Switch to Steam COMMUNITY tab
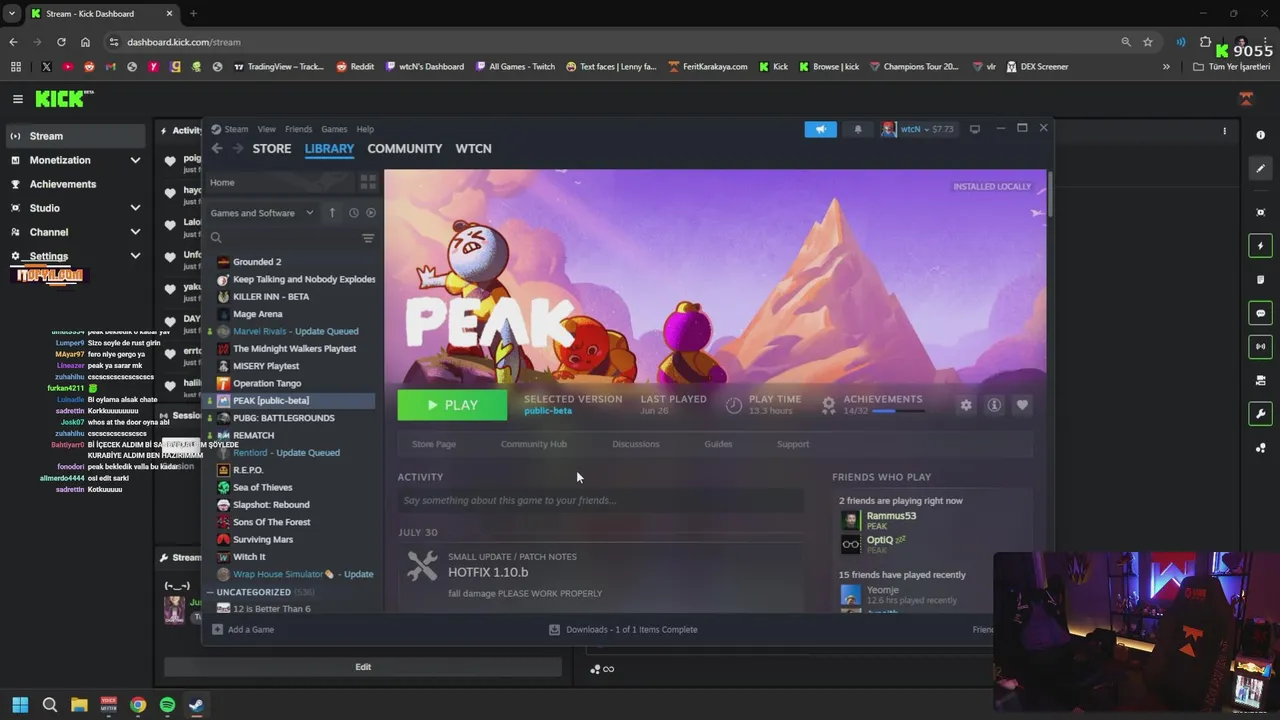Viewport: 1280px width, 720px height. pos(404,148)
